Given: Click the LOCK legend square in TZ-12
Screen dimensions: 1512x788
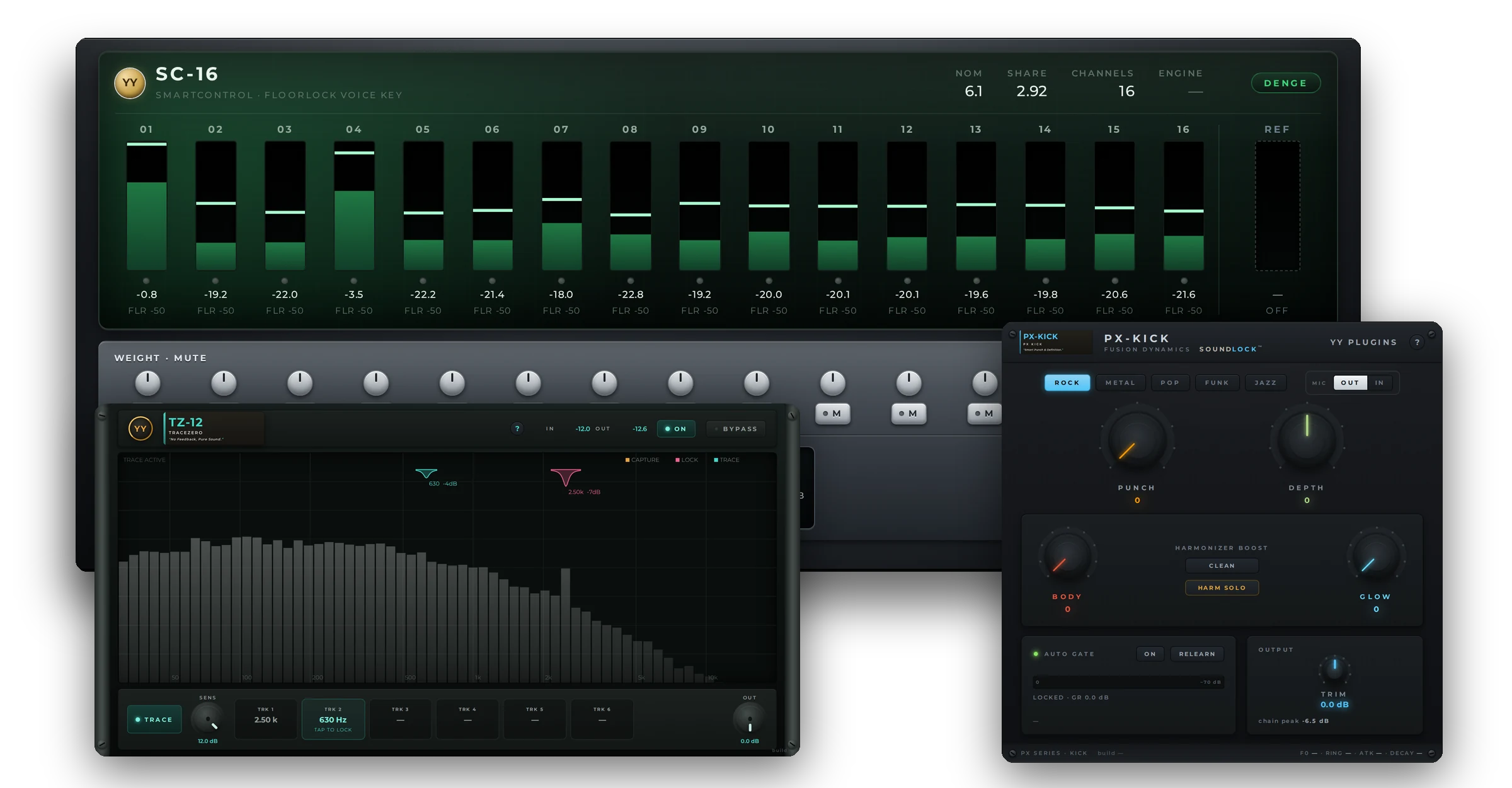Looking at the screenshot, I should tap(677, 460).
